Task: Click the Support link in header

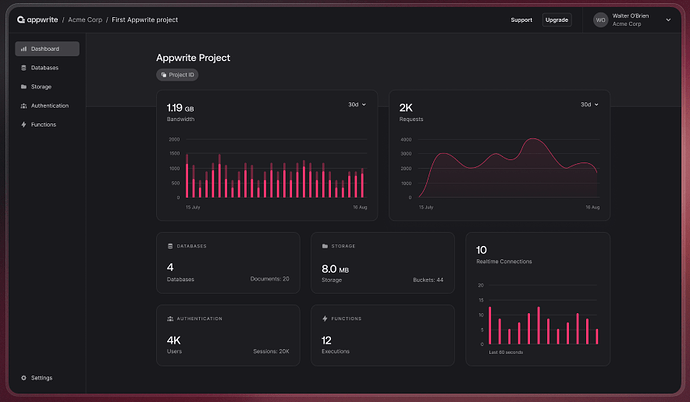Action: (521, 20)
